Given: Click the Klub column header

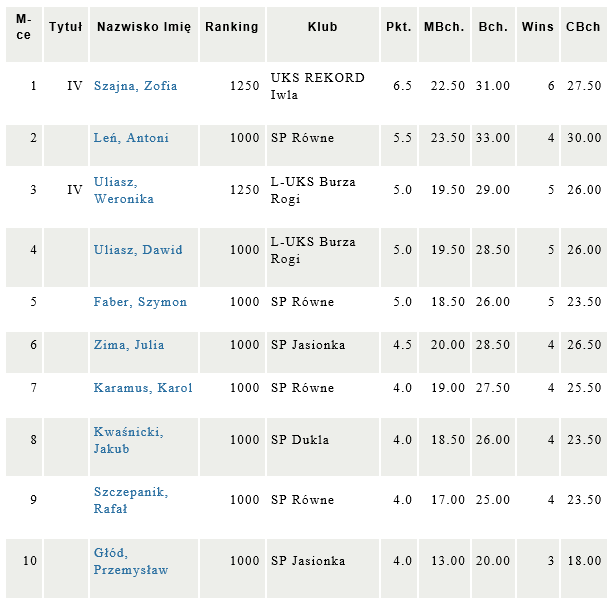Looking at the screenshot, I should coord(323,27).
